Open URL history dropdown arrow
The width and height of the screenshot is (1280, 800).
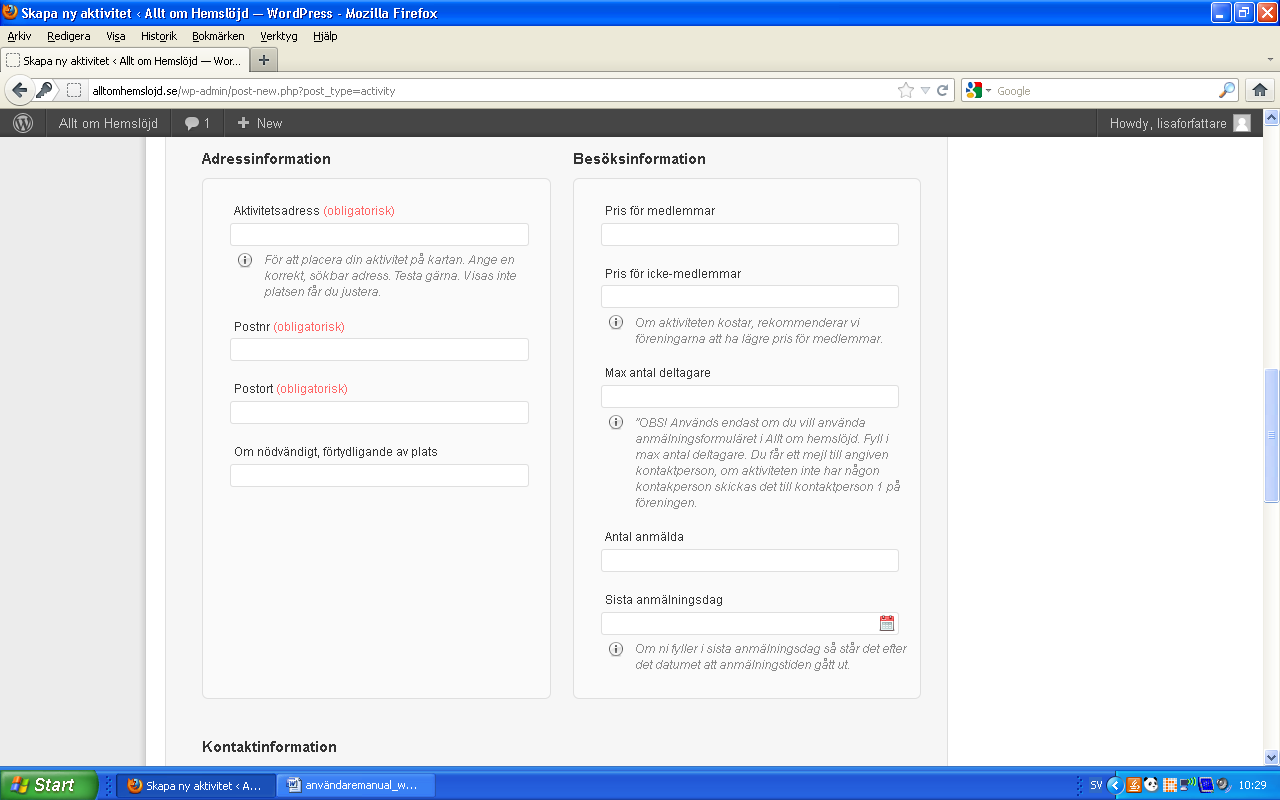click(926, 91)
